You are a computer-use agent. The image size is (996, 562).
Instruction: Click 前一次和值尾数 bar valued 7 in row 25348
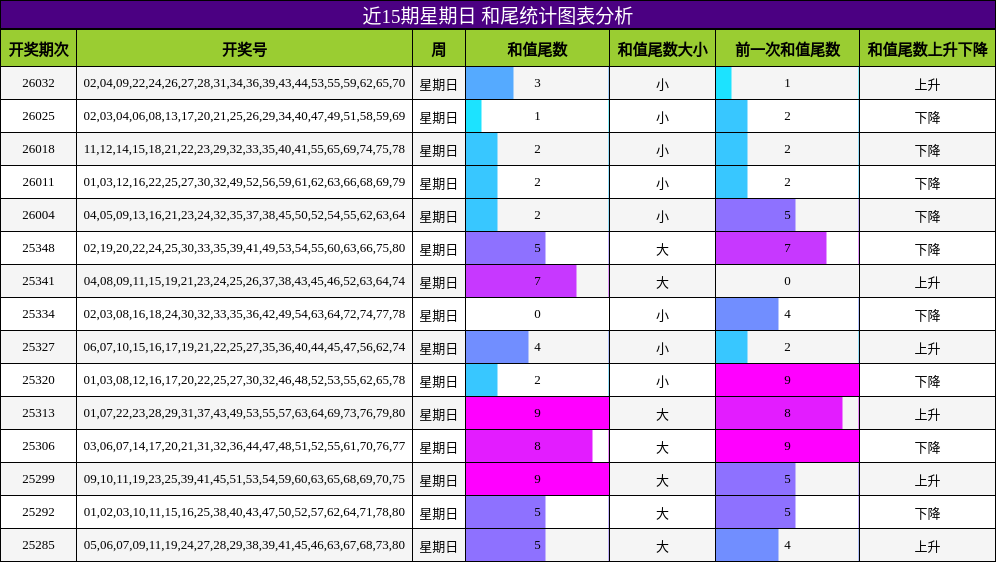tap(772, 248)
